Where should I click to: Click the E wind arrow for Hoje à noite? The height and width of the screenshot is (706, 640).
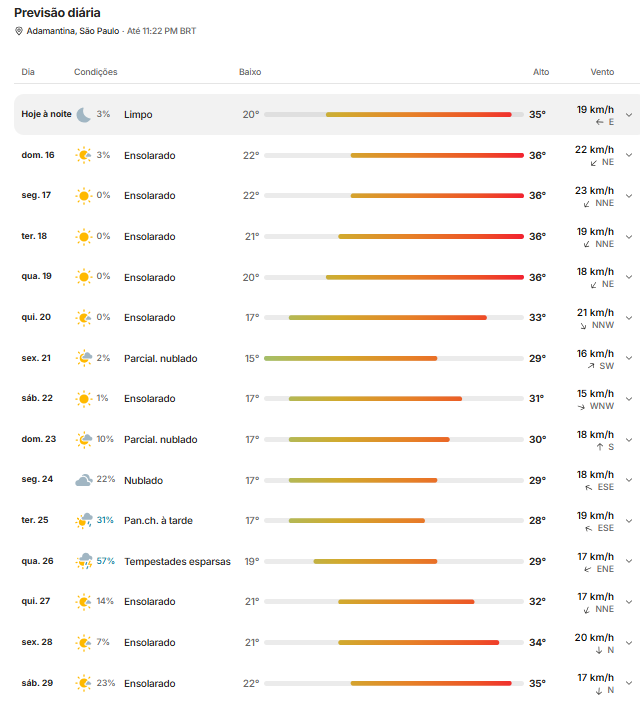[x=599, y=122]
